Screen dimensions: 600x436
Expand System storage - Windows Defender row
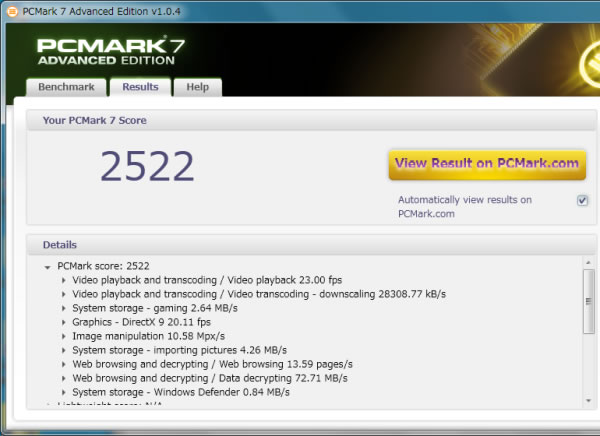pyautogui.click(x=64, y=392)
